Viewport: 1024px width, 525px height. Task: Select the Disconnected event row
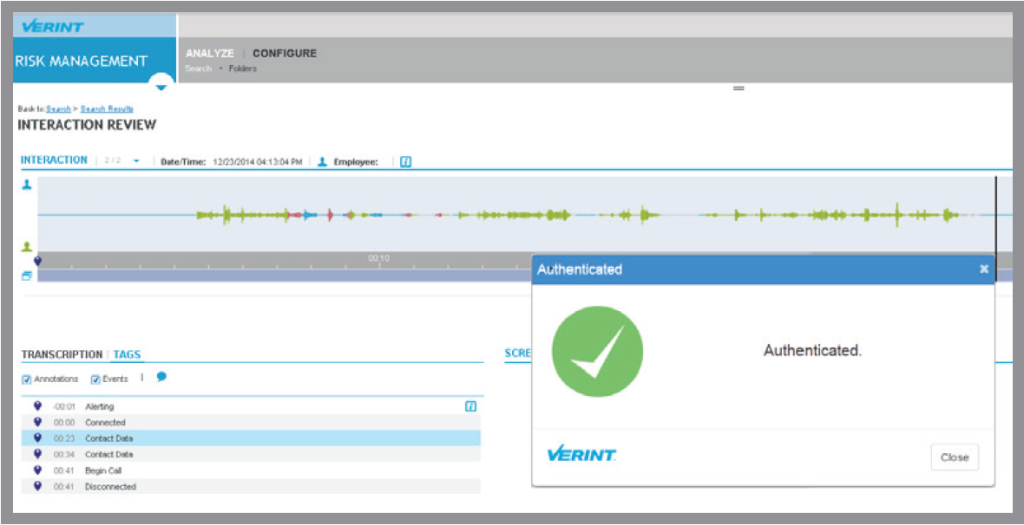[251, 486]
